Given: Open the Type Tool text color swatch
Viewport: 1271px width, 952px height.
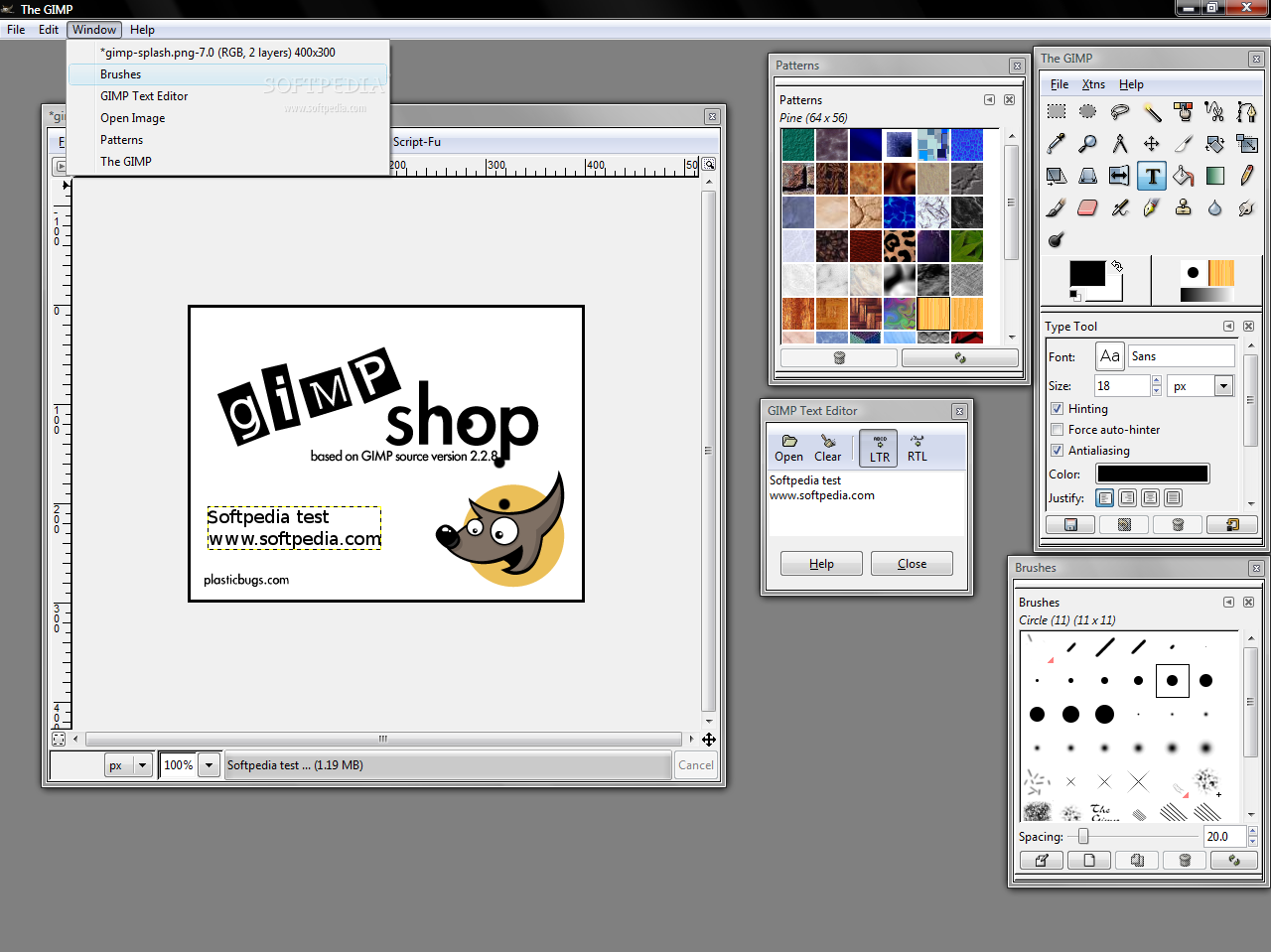Looking at the screenshot, I should pyautogui.click(x=1153, y=474).
